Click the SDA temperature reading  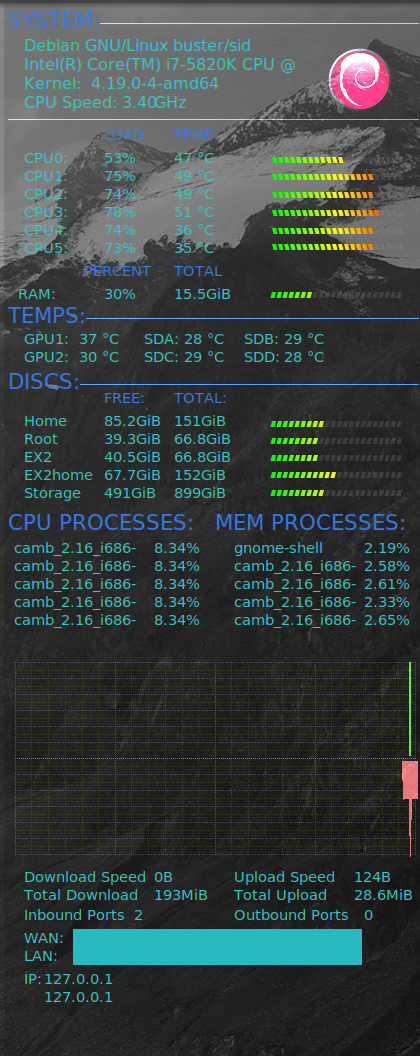(184, 339)
